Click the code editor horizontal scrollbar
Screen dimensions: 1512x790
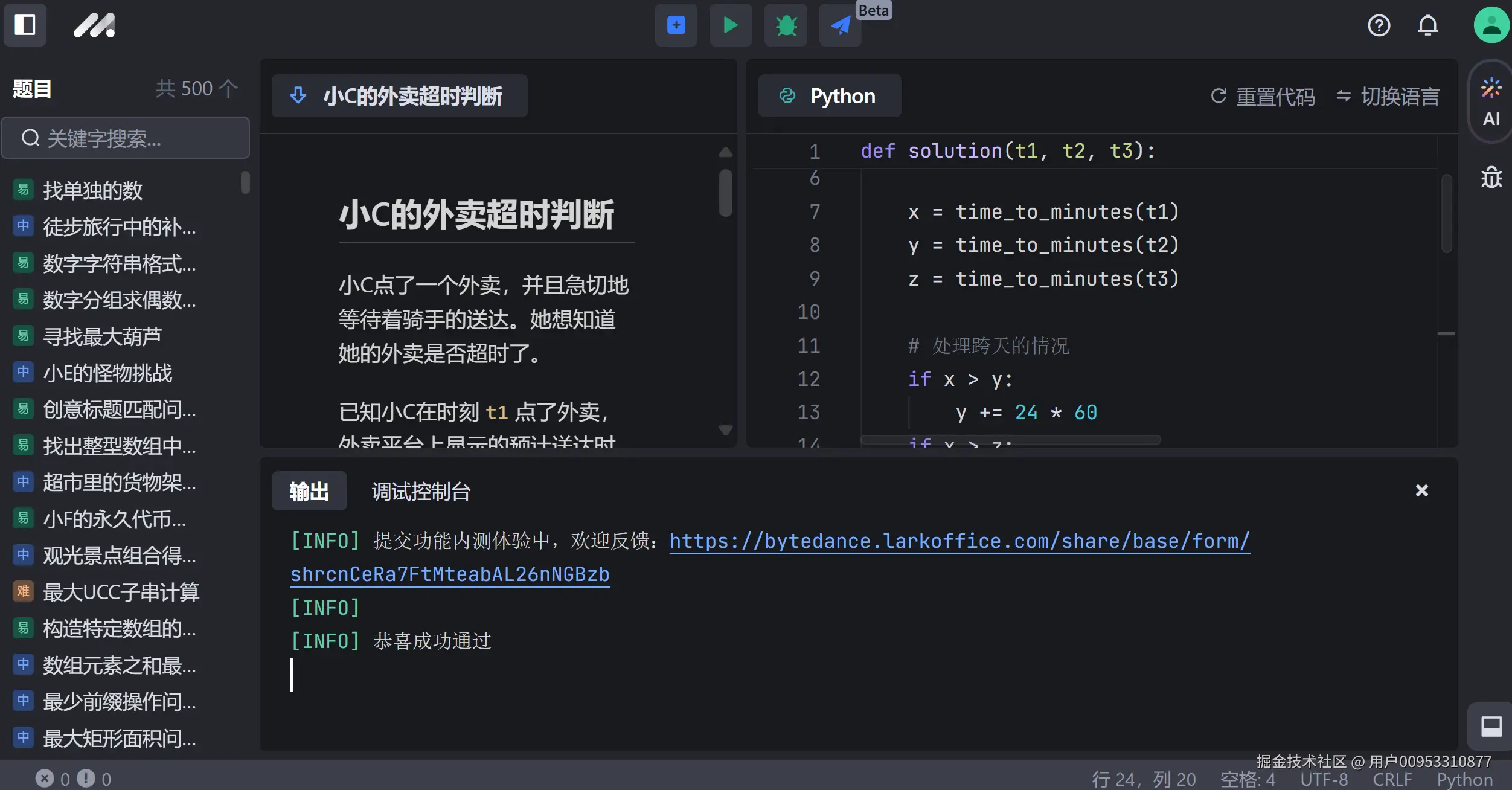pyautogui.click(x=1010, y=440)
